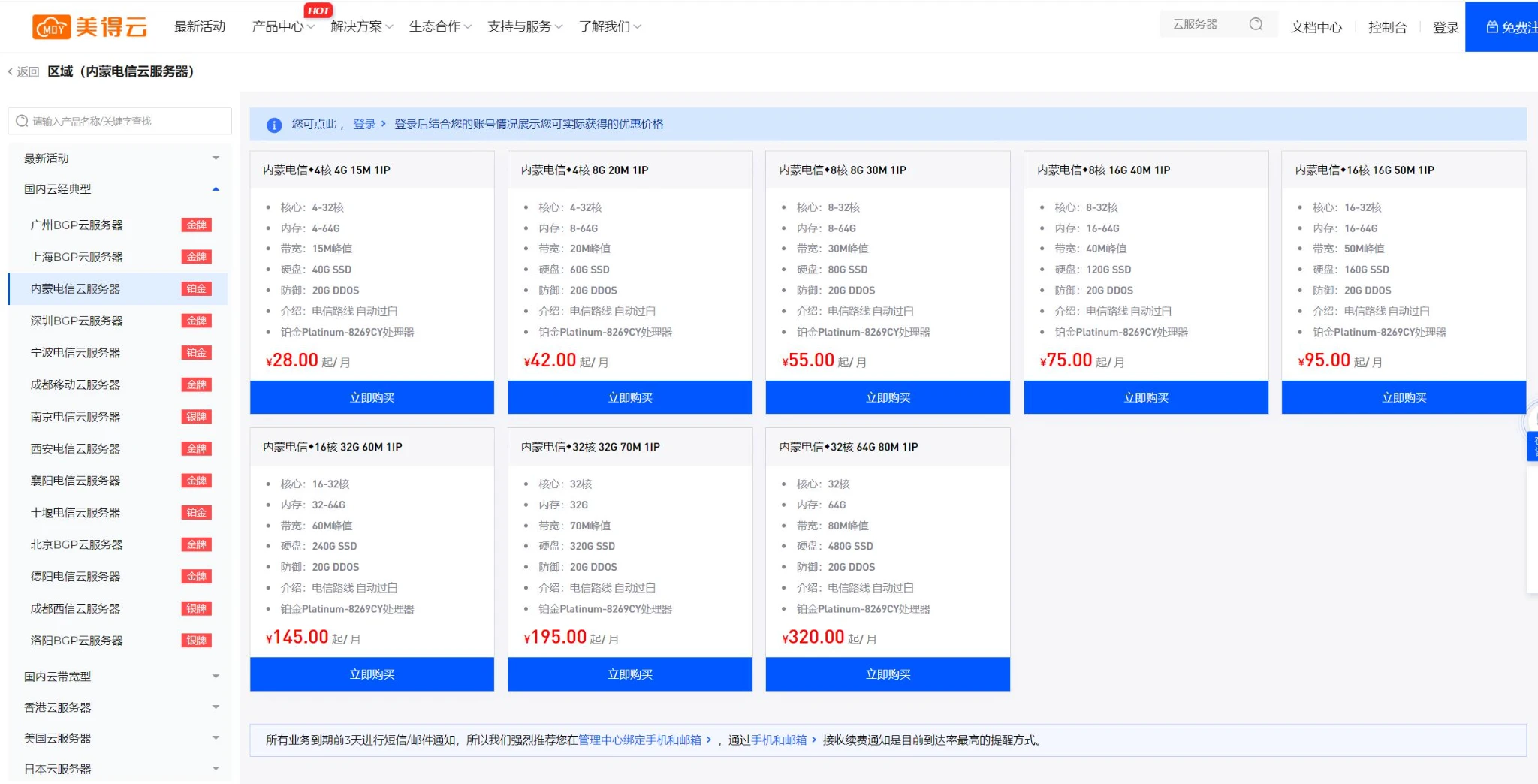Expand the 香港云服务器 sidebar section

click(216, 707)
